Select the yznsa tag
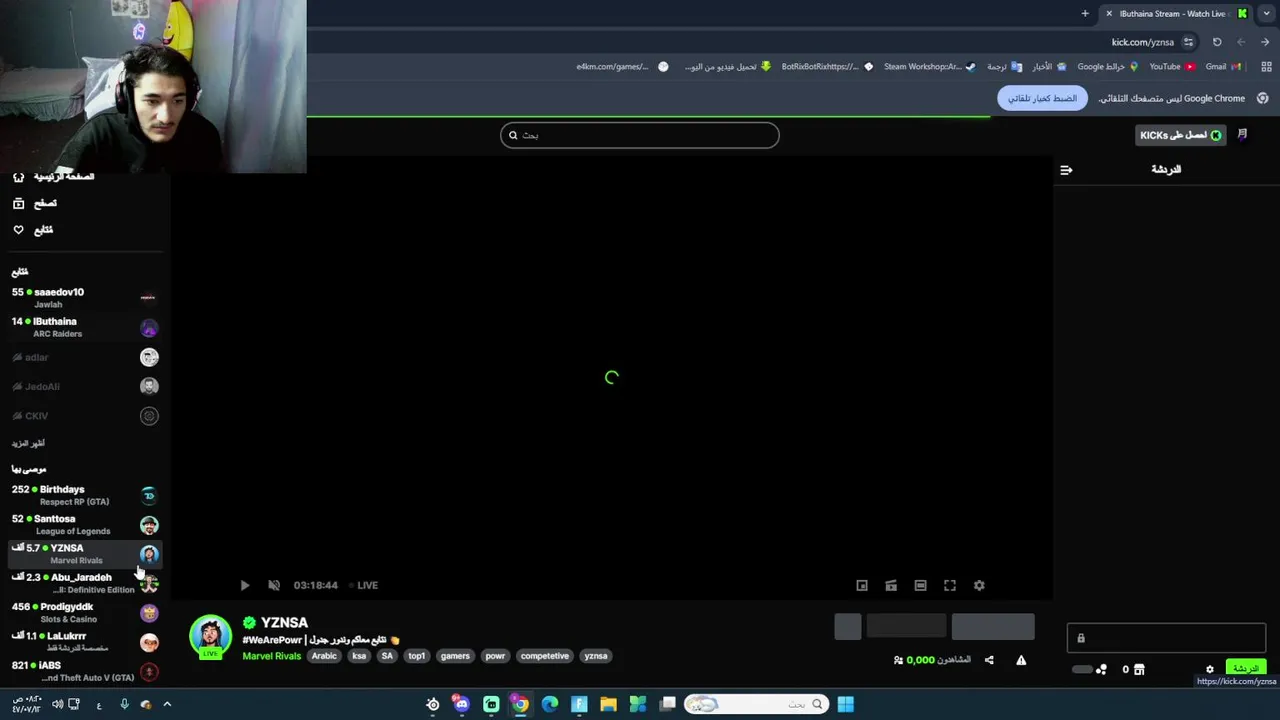The height and width of the screenshot is (720, 1280). click(596, 656)
